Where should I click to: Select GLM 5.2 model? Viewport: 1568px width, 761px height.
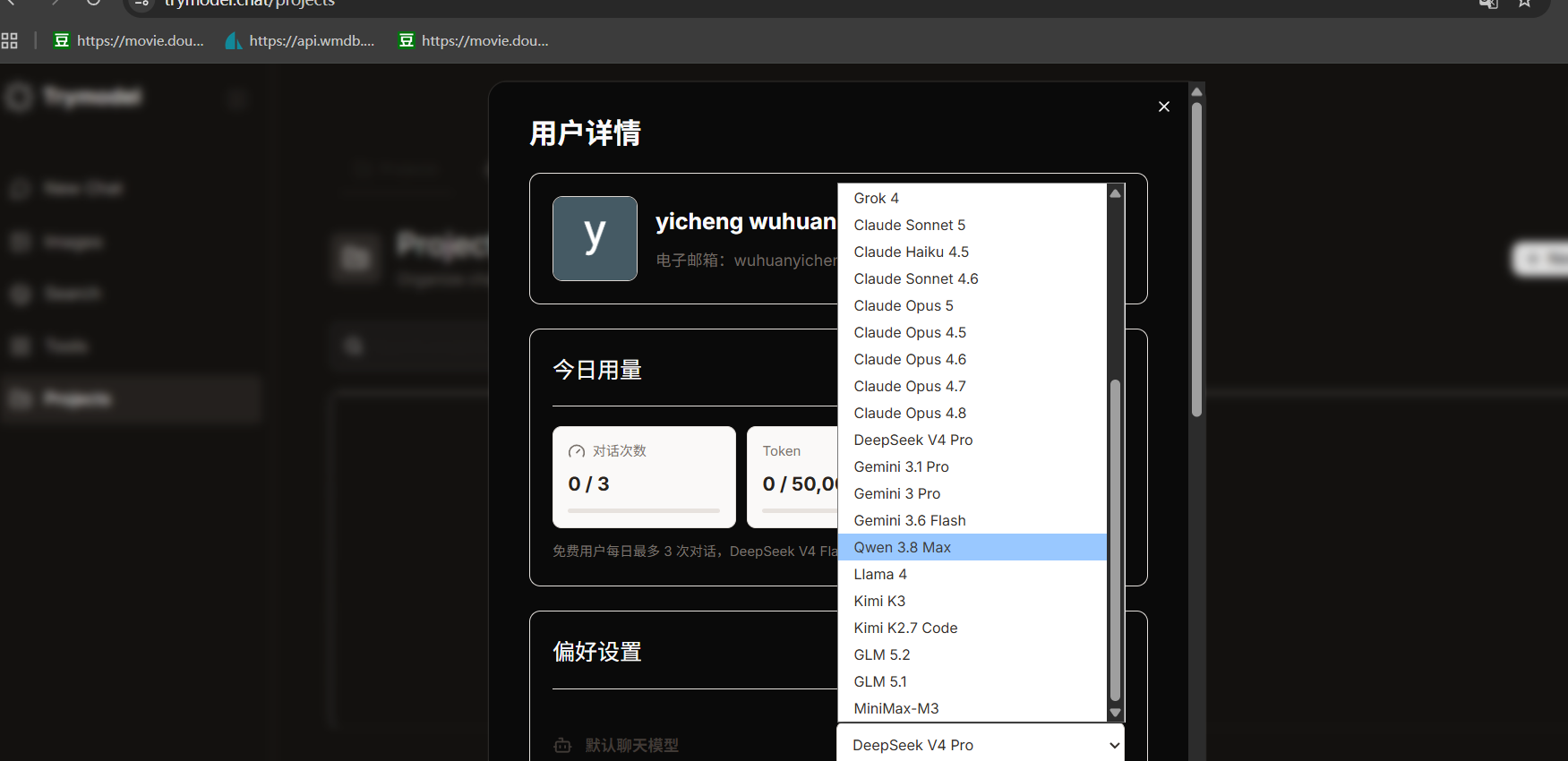[x=973, y=654]
